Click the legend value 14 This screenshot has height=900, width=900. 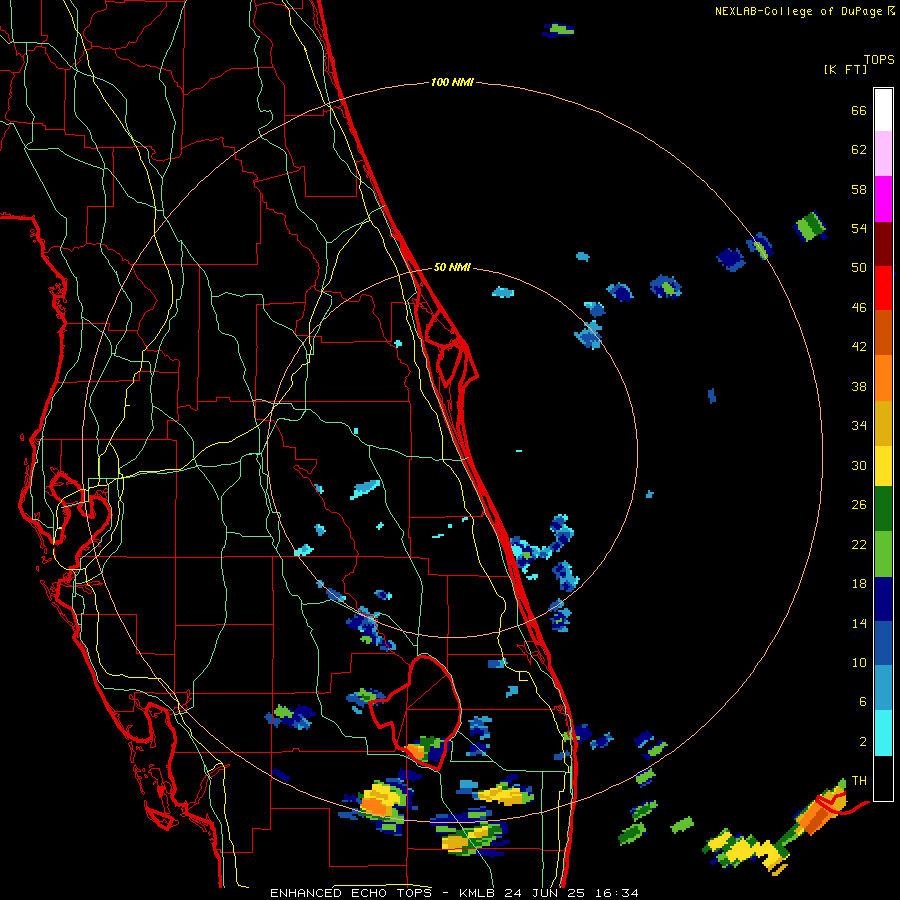point(859,623)
